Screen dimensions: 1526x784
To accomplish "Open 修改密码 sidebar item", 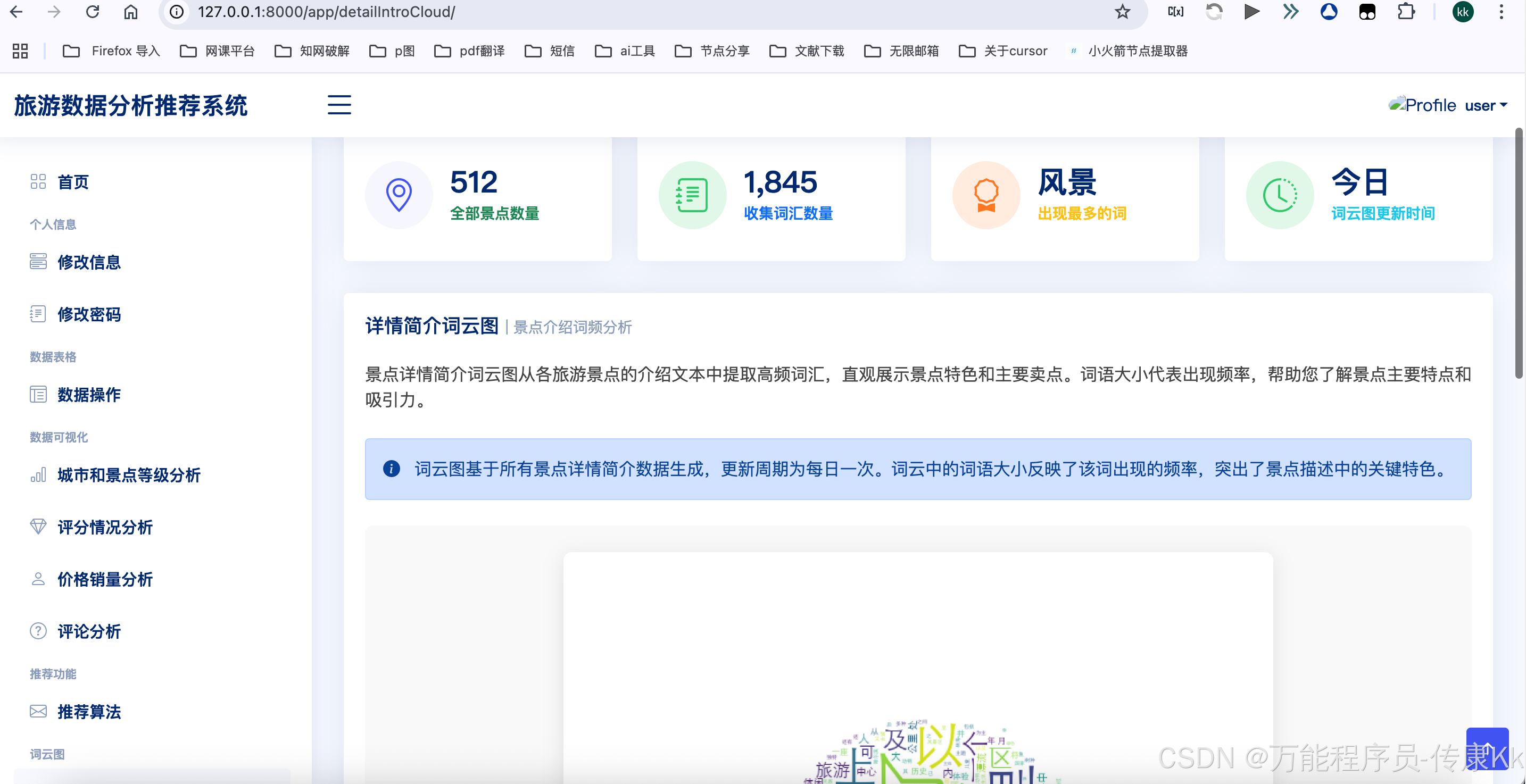I will point(89,314).
